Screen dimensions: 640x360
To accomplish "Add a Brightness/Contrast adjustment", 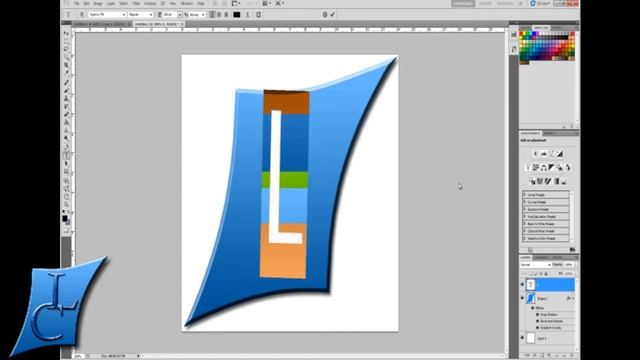I will (536, 153).
